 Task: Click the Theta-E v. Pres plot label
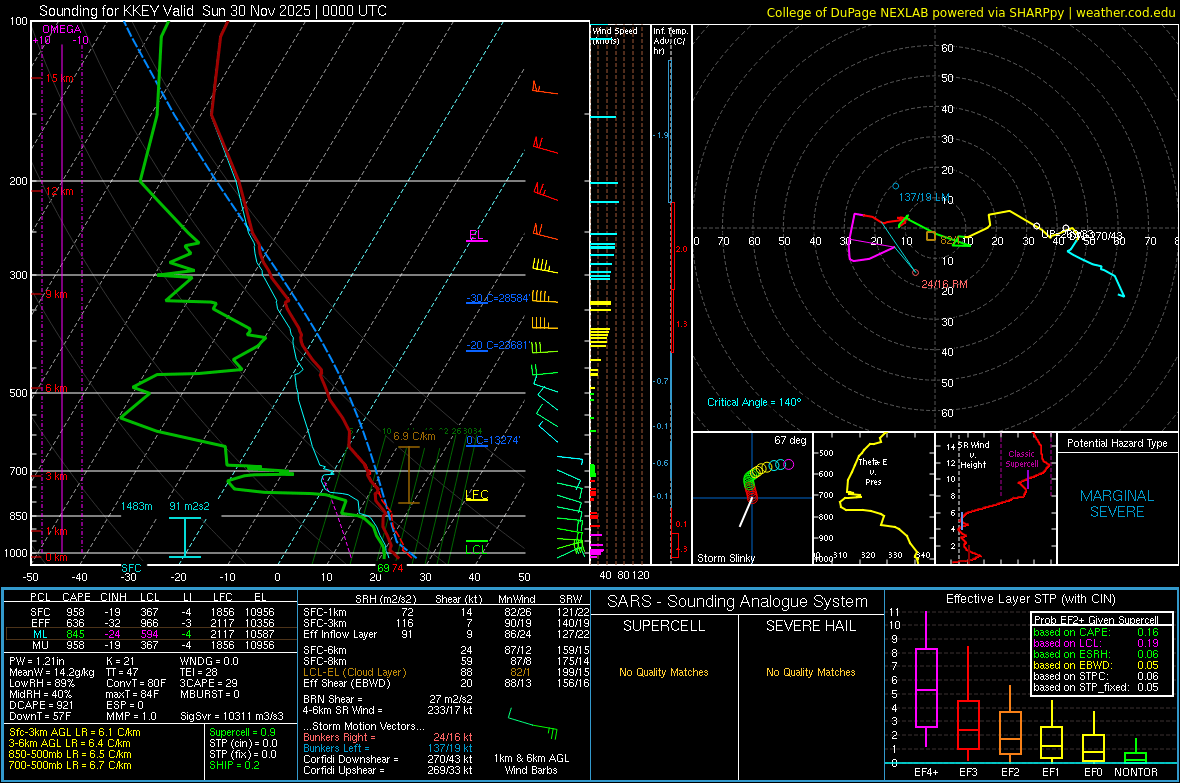pyautogui.click(x=873, y=471)
